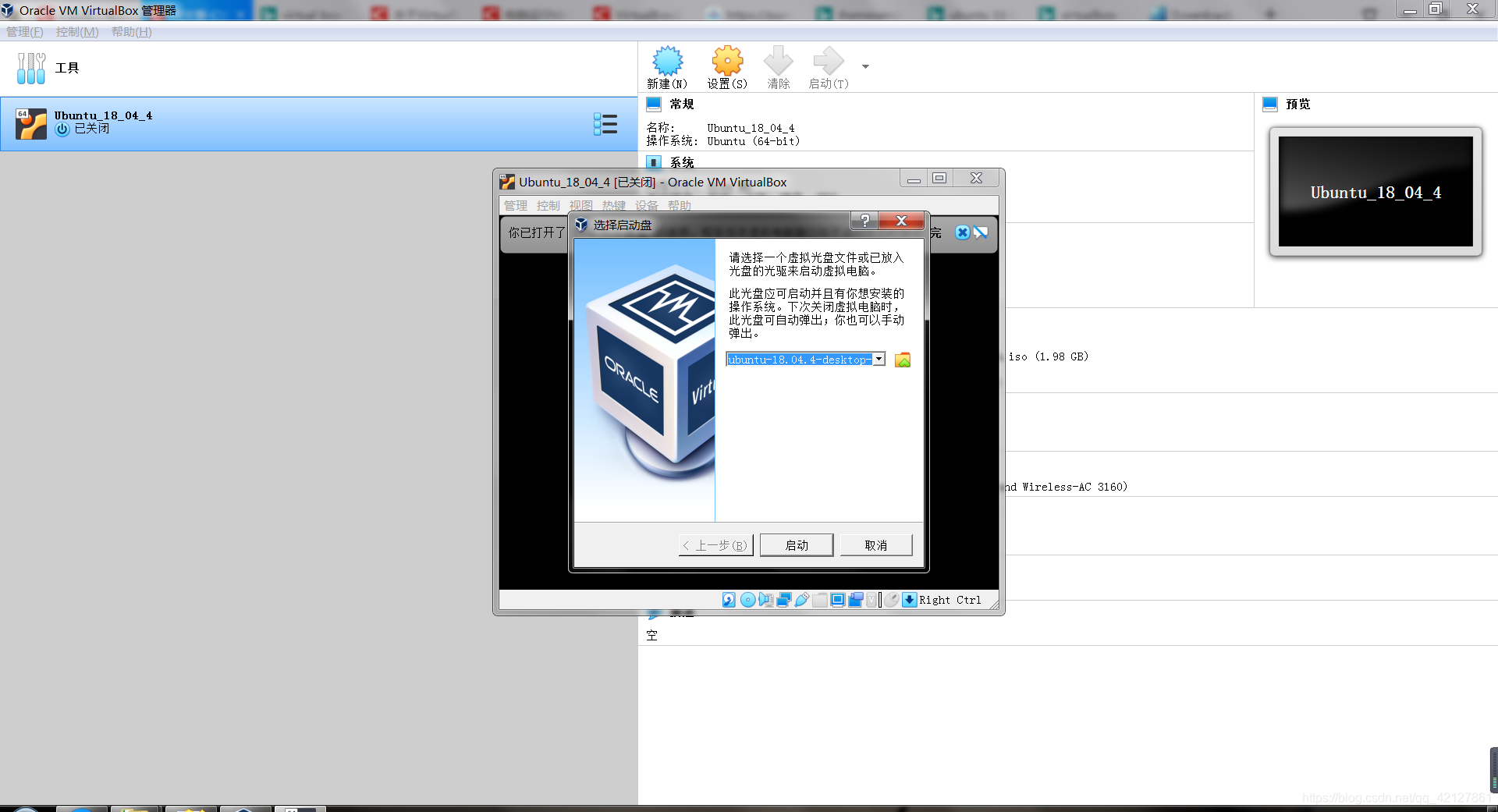
Task: Open the ubuntu-18.04.4-desktop ISO dropdown
Action: coord(879,360)
